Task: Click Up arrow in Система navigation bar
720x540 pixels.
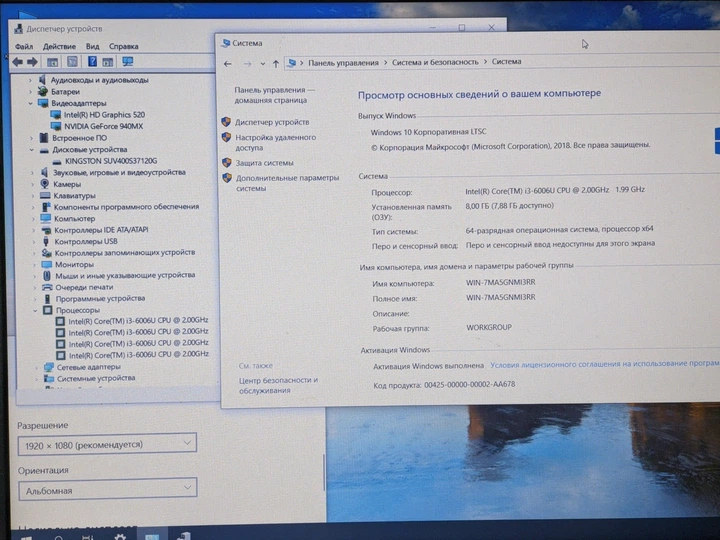Action: click(276, 64)
